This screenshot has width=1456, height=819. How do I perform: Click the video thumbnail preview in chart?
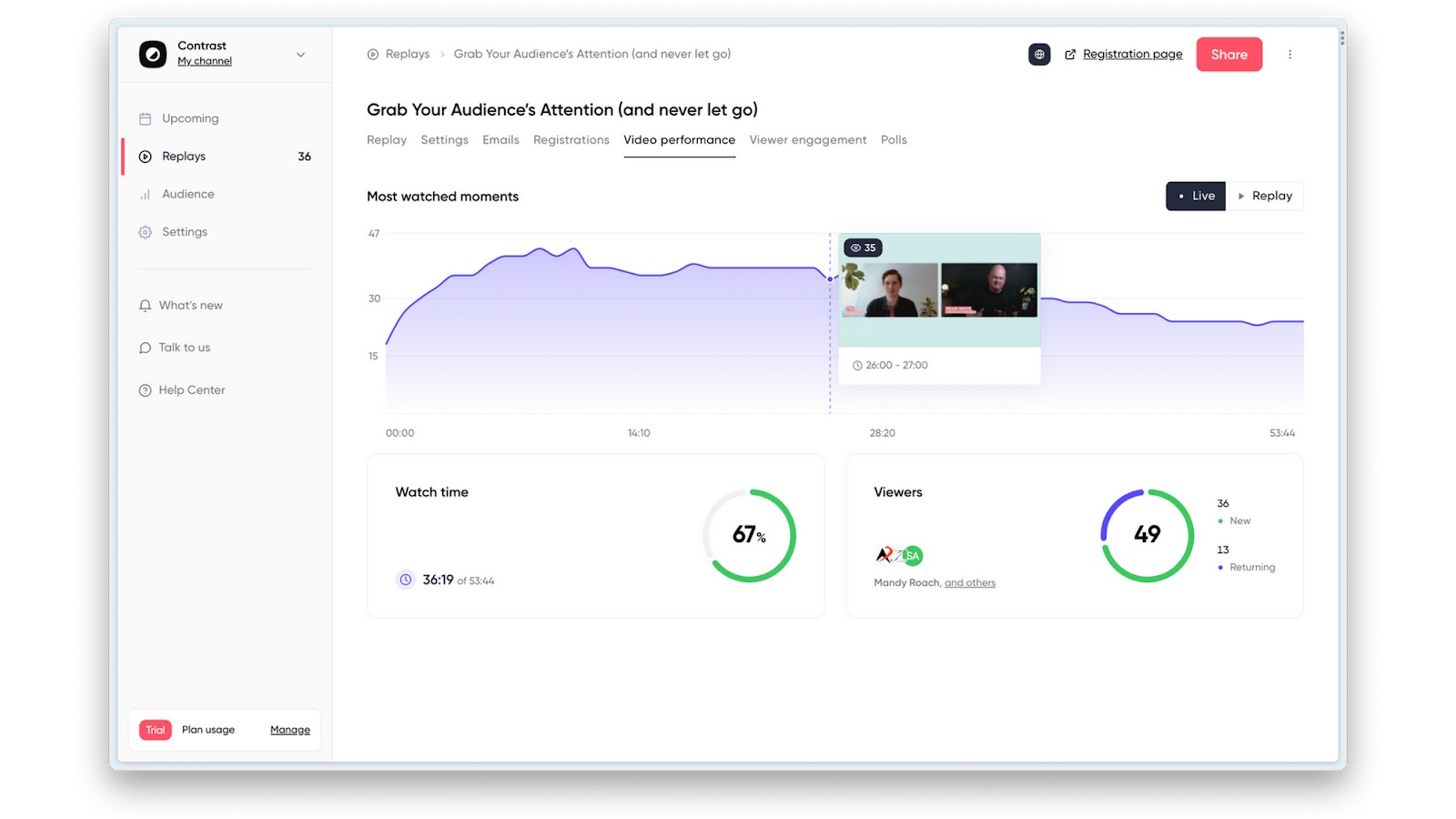939,290
